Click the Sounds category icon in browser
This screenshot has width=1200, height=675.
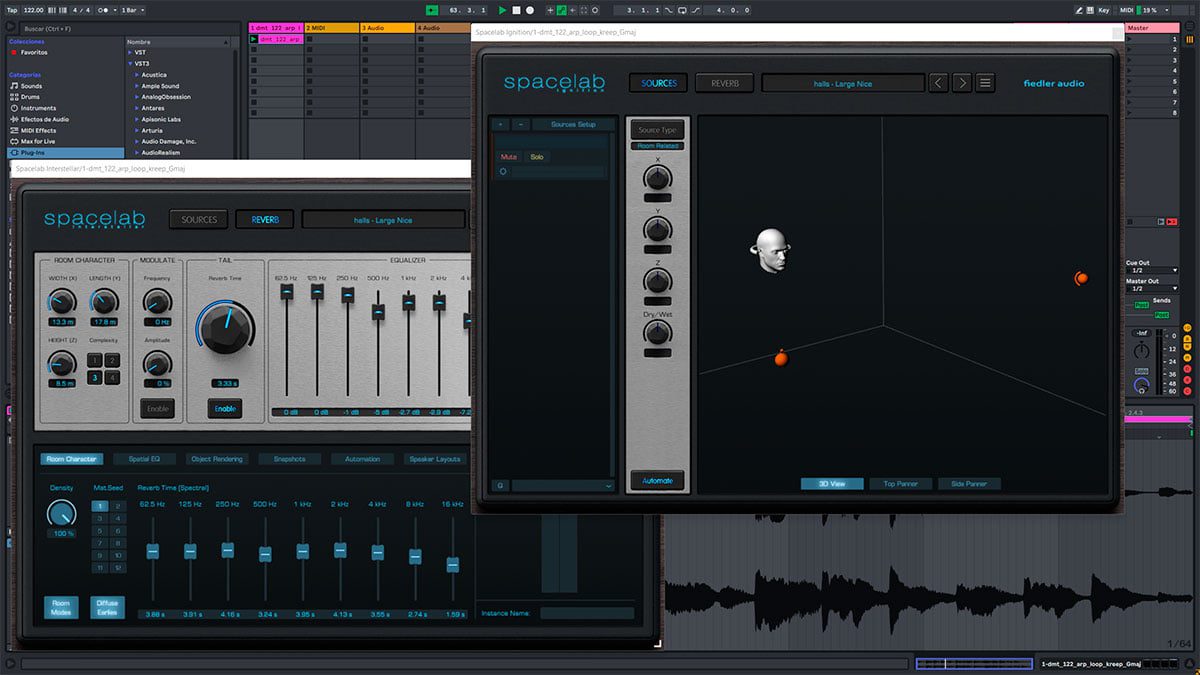tap(14, 86)
